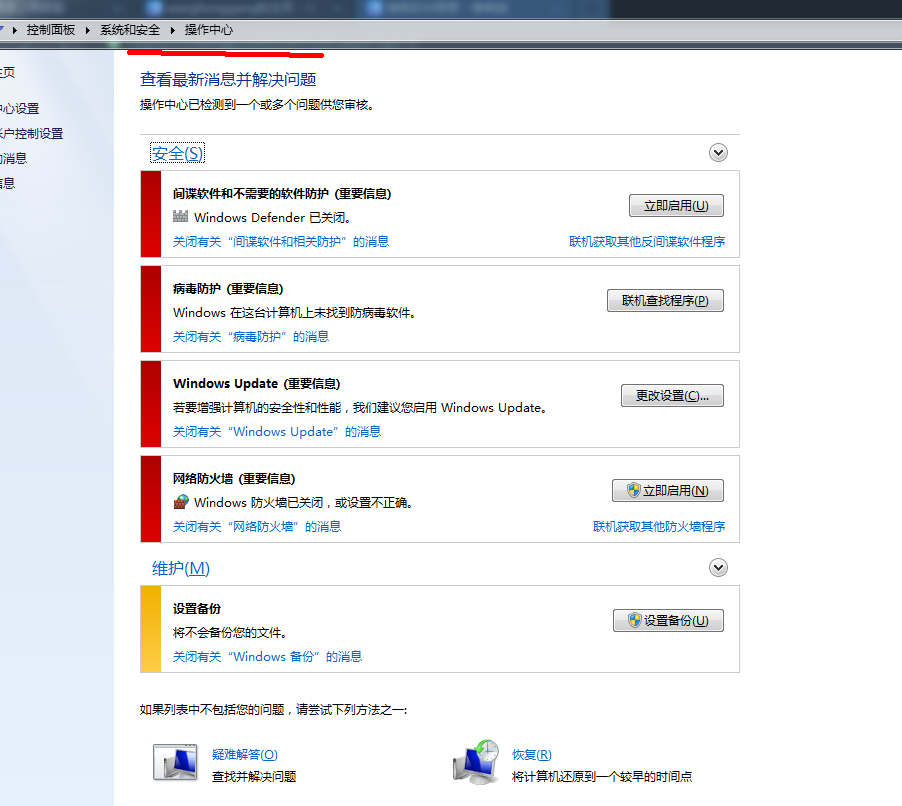902x806 pixels.
Task: Click 查看最新消息并解决问题 page title
Action: tap(228, 79)
